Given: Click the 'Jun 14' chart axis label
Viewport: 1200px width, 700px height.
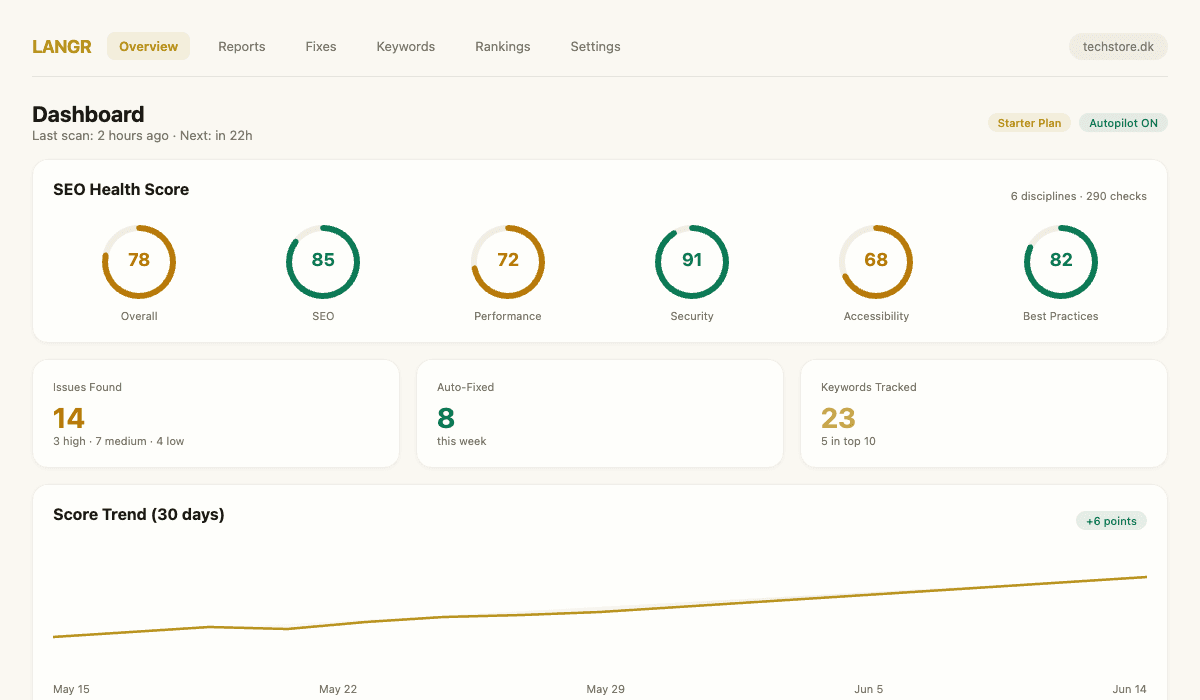Looking at the screenshot, I should (1130, 689).
